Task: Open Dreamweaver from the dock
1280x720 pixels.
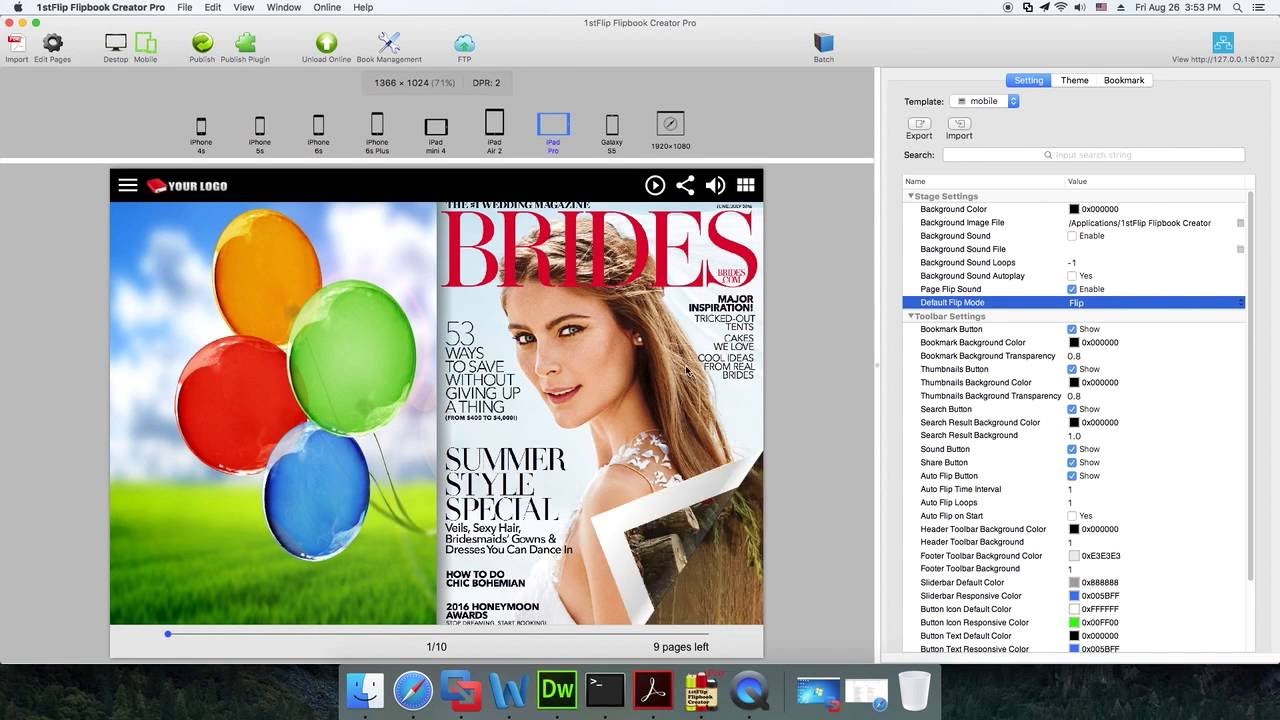Action: pyautogui.click(x=557, y=691)
